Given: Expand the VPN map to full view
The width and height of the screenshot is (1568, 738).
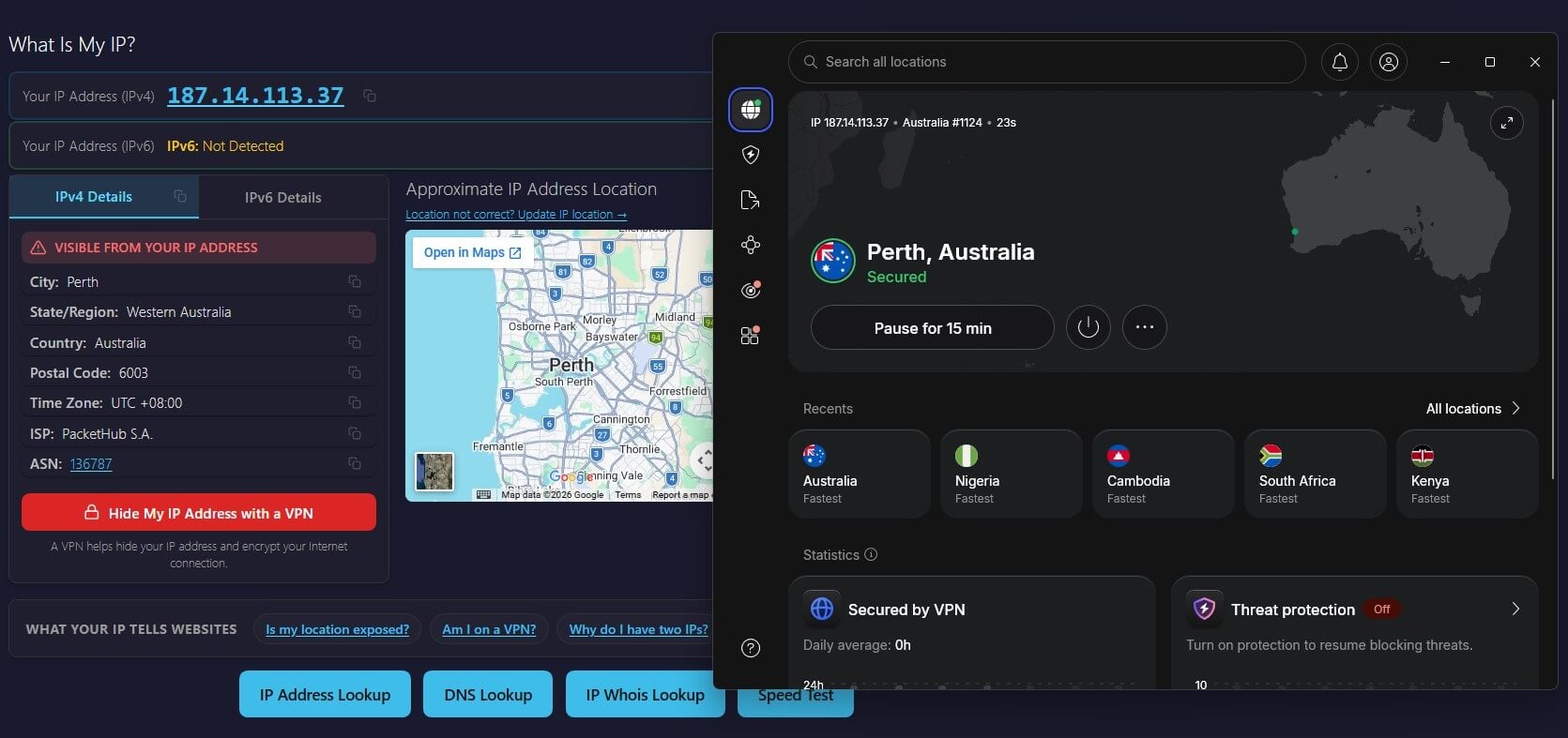Looking at the screenshot, I should coord(1507,123).
